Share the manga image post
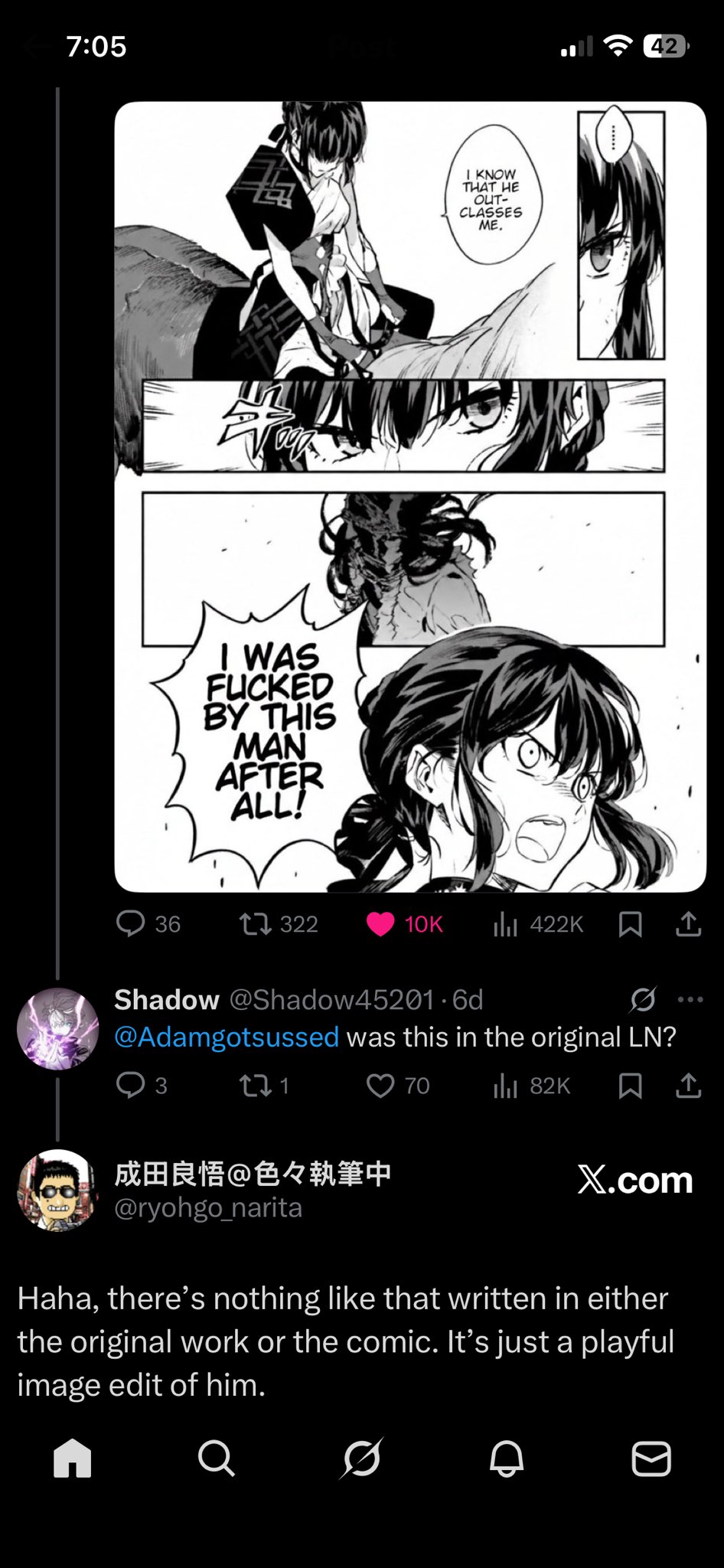 coord(689,924)
